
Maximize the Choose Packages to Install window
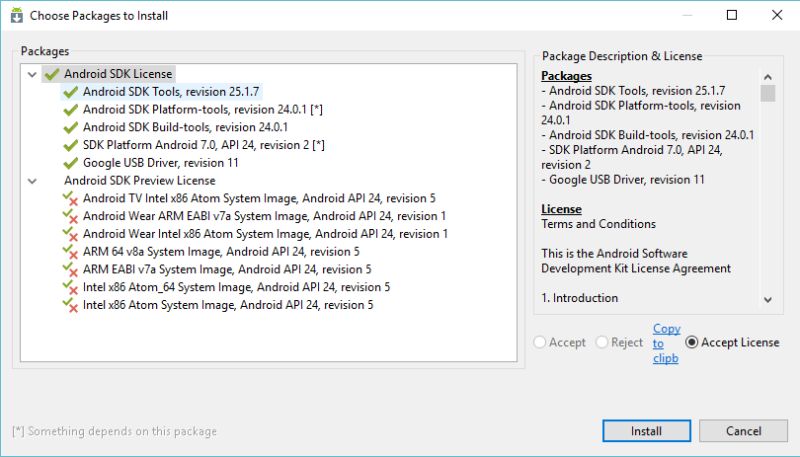tap(732, 15)
